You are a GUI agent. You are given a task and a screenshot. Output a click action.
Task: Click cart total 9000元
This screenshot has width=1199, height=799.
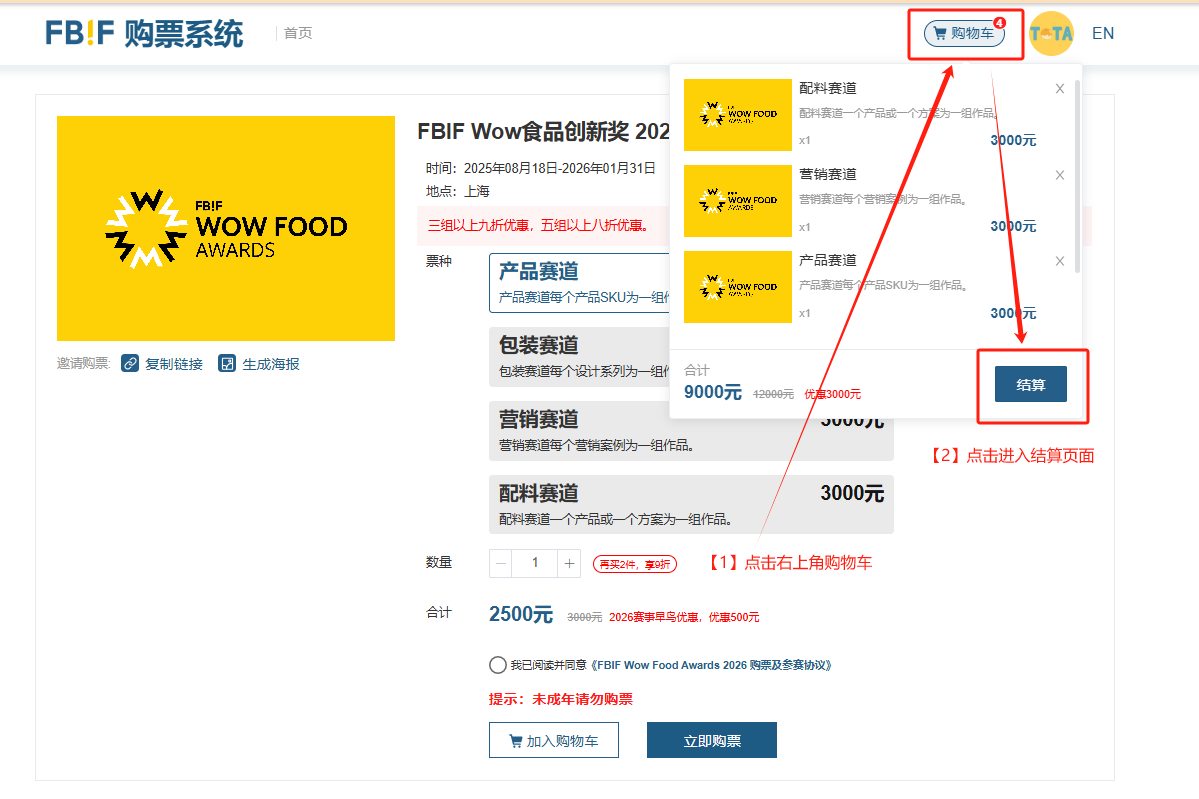click(713, 392)
